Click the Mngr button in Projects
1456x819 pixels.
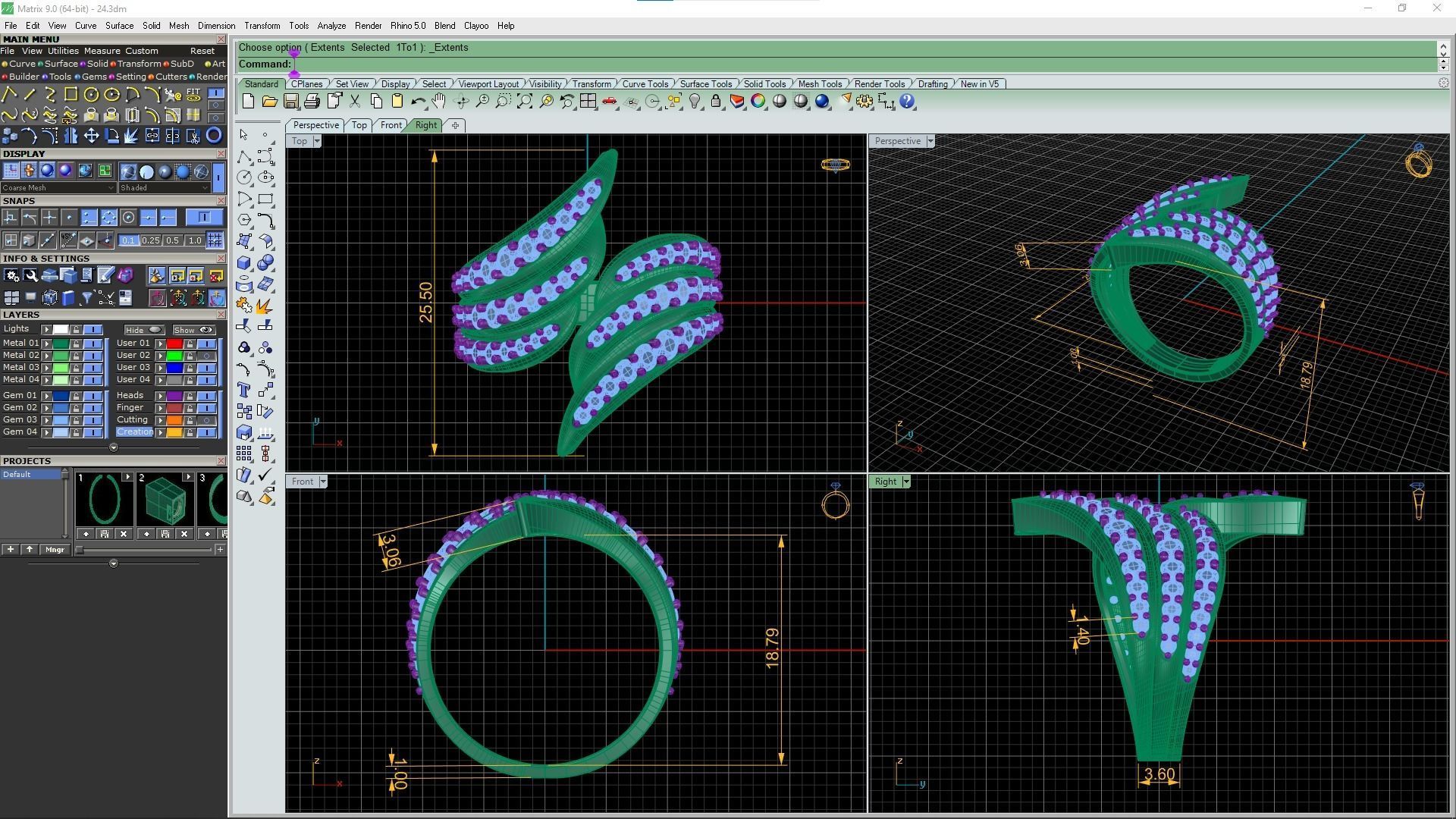coord(55,550)
